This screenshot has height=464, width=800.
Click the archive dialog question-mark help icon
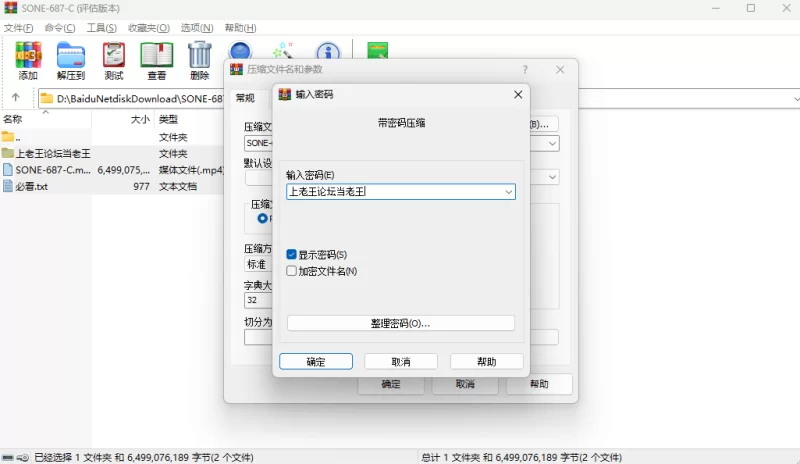tap(525, 69)
